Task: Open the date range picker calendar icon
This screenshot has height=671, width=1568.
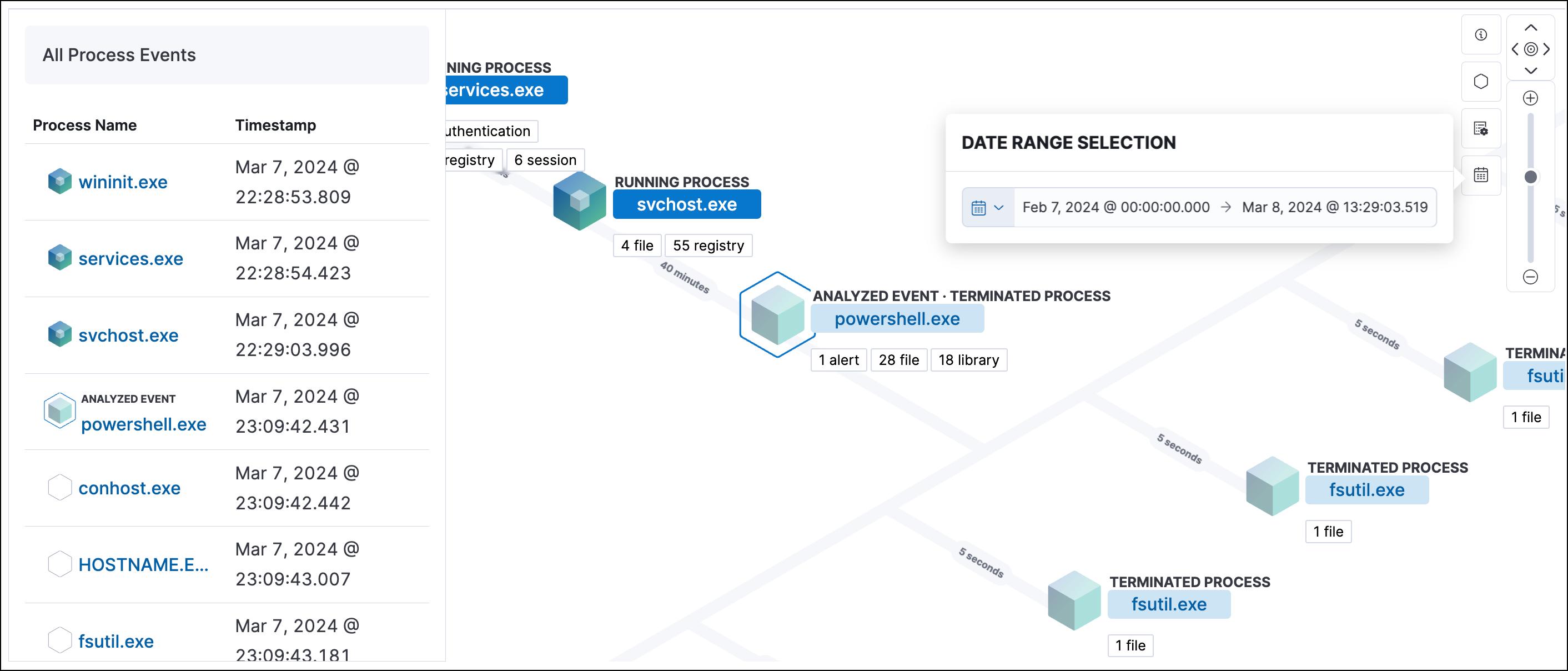Action: (1482, 176)
